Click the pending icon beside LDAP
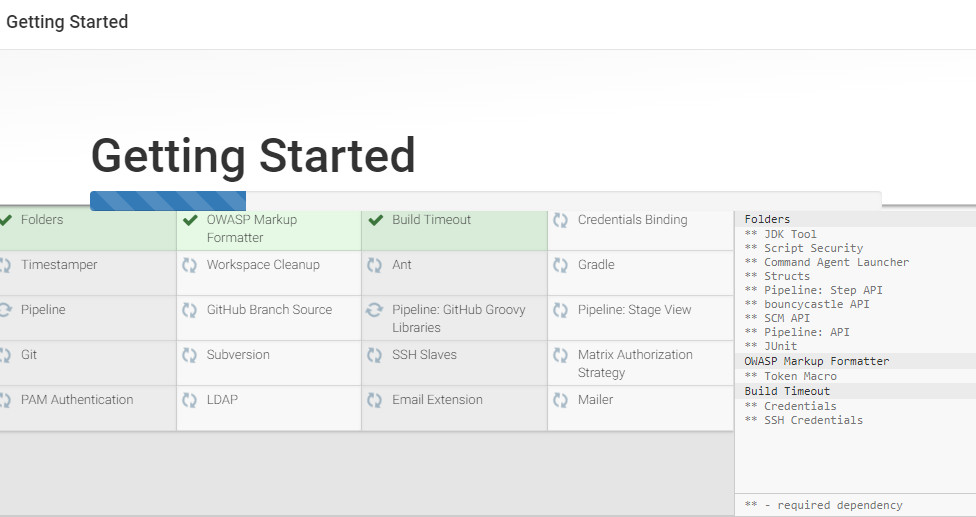The width and height of the screenshot is (976, 517). pos(189,399)
